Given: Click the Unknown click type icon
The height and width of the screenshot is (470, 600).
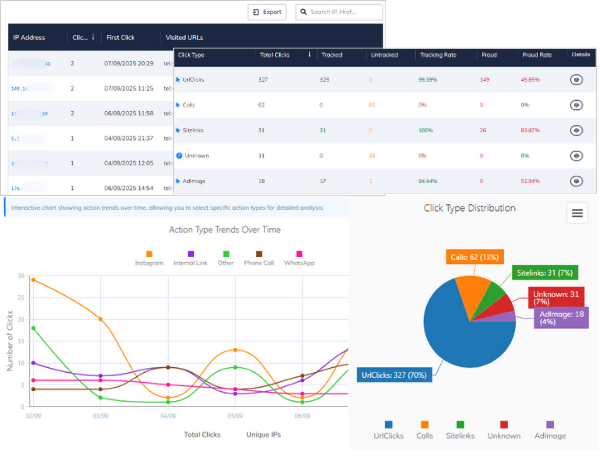Looking at the screenshot, I should click(179, 155).
